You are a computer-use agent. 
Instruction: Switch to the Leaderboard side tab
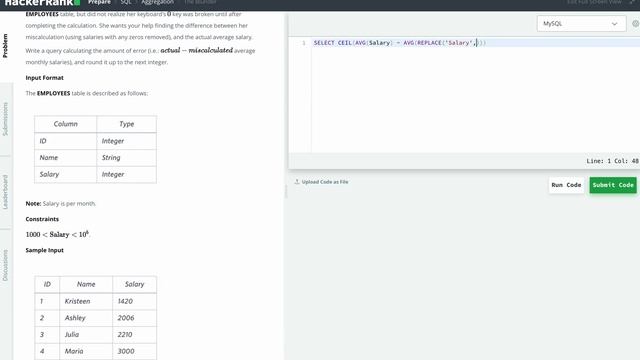5,192
